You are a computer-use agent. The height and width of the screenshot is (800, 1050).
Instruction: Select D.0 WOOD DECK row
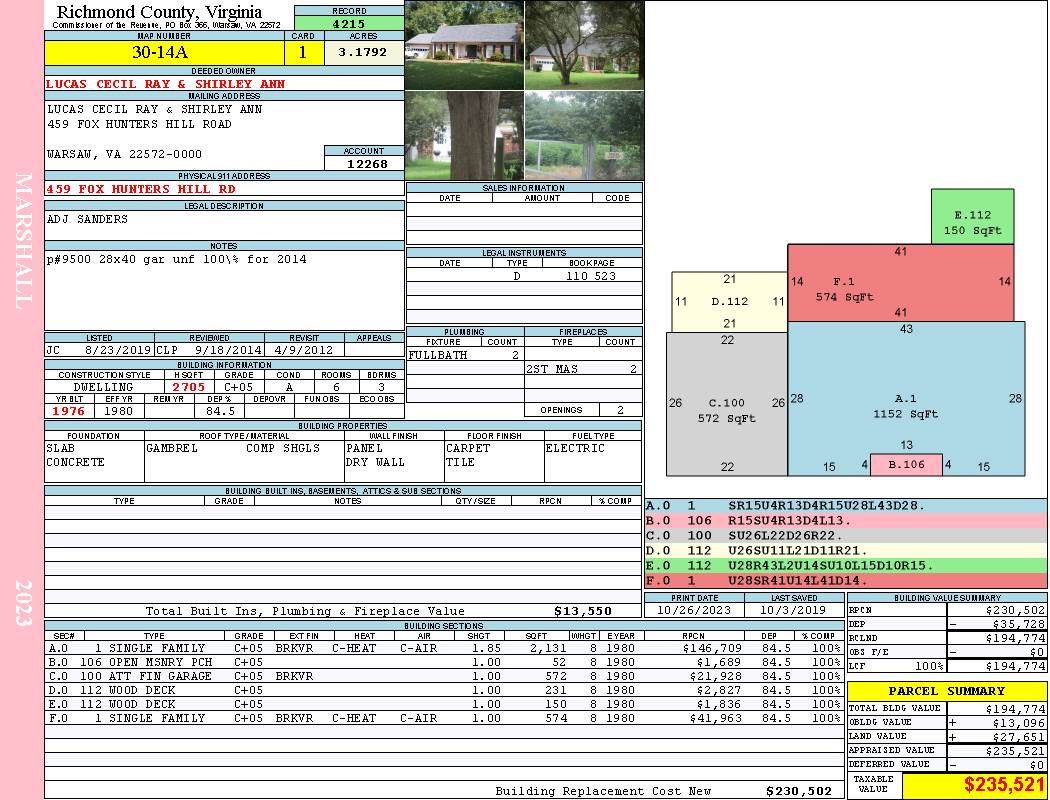point(444,690)
